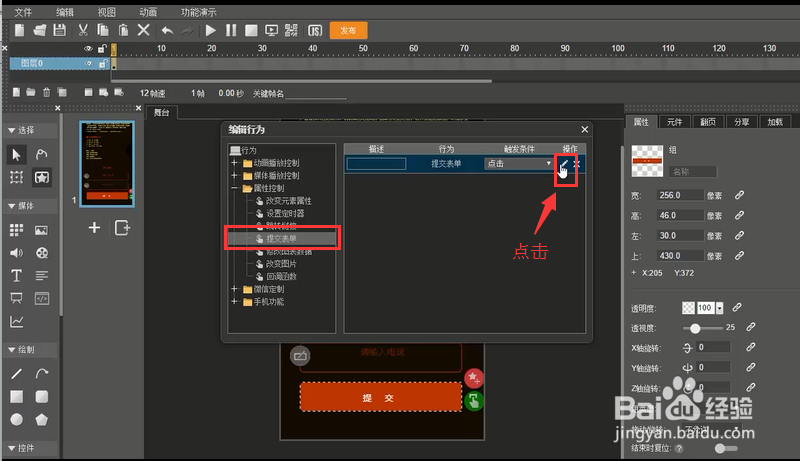Click the delete X icon in toolbar
Image resolution: width=800 pixels, height=461 pixels.
point(143,31)
